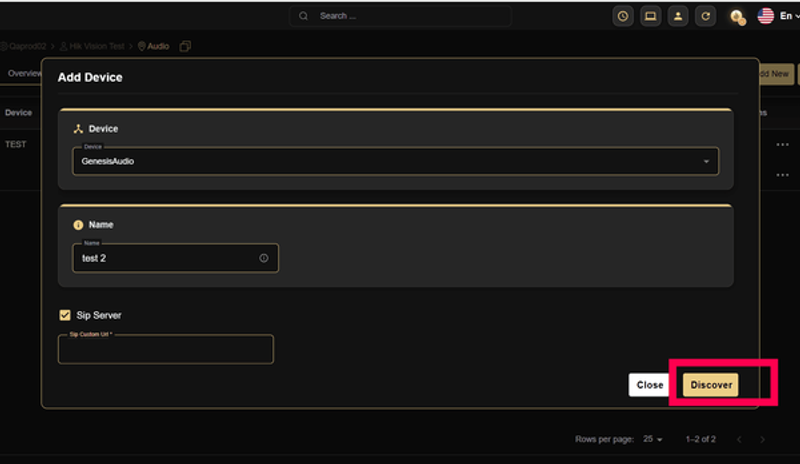
Task: Click the Discover button
Action: point(711,385)
